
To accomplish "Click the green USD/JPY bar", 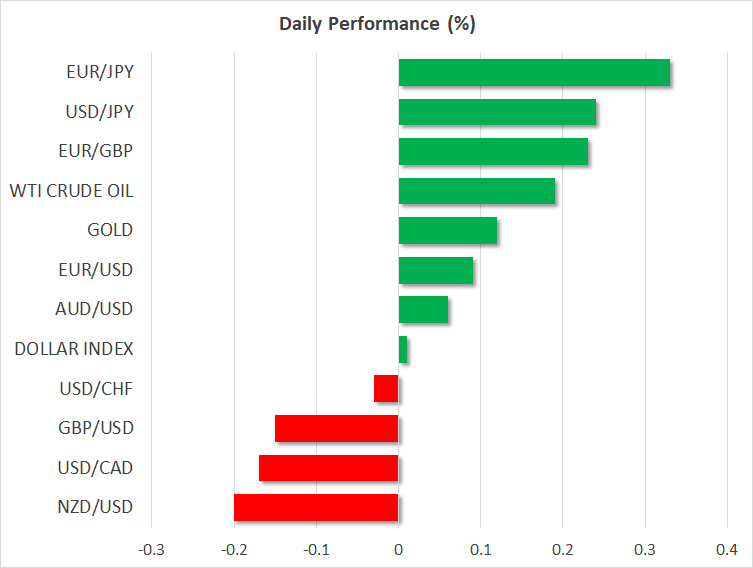I will pos(497,112).
